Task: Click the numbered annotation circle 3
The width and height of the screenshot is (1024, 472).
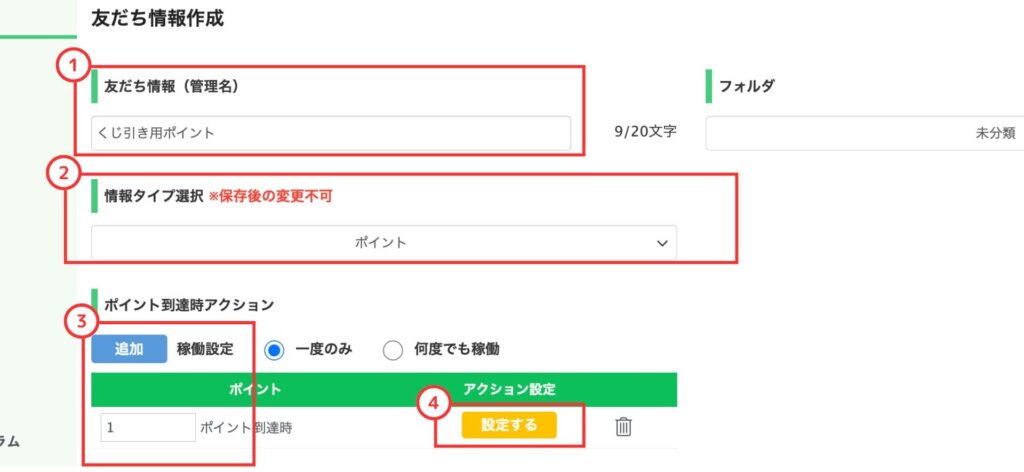Action: 82,323
